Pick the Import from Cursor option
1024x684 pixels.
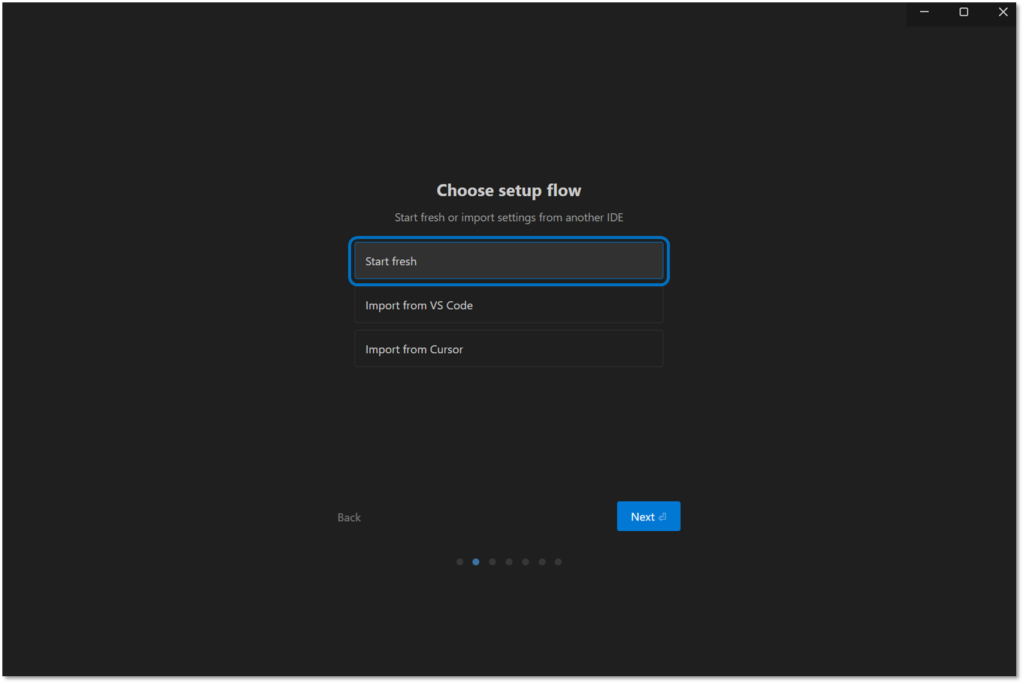coord(508,349)
